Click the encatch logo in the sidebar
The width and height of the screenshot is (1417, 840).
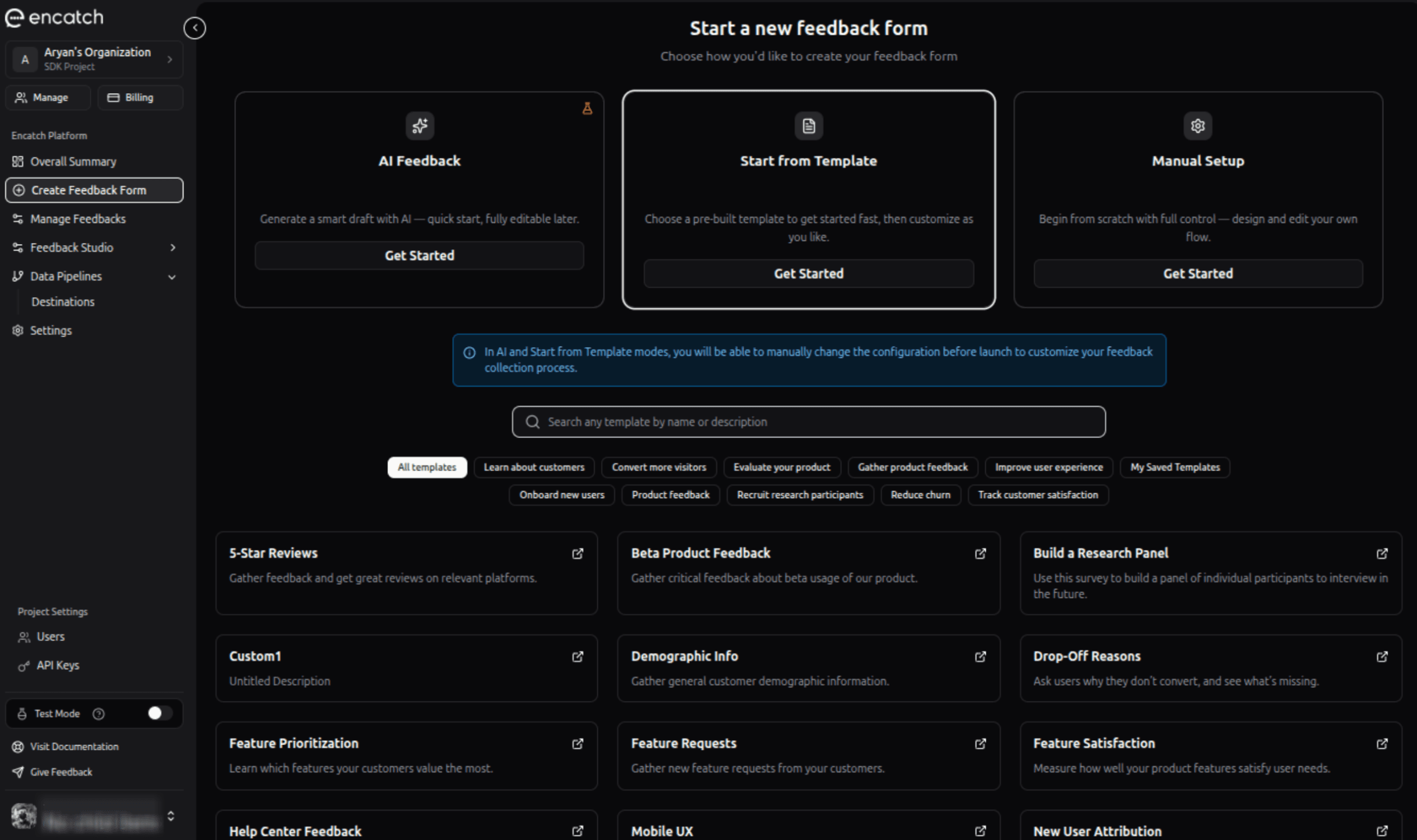(54, 17)
